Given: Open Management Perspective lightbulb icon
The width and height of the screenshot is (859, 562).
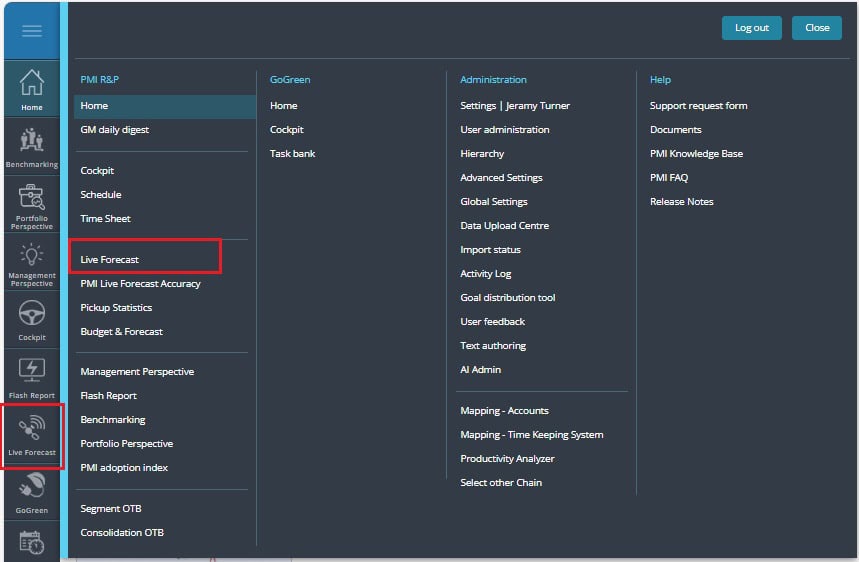Looking at the screenshot, I should click(x=32, y=264).
